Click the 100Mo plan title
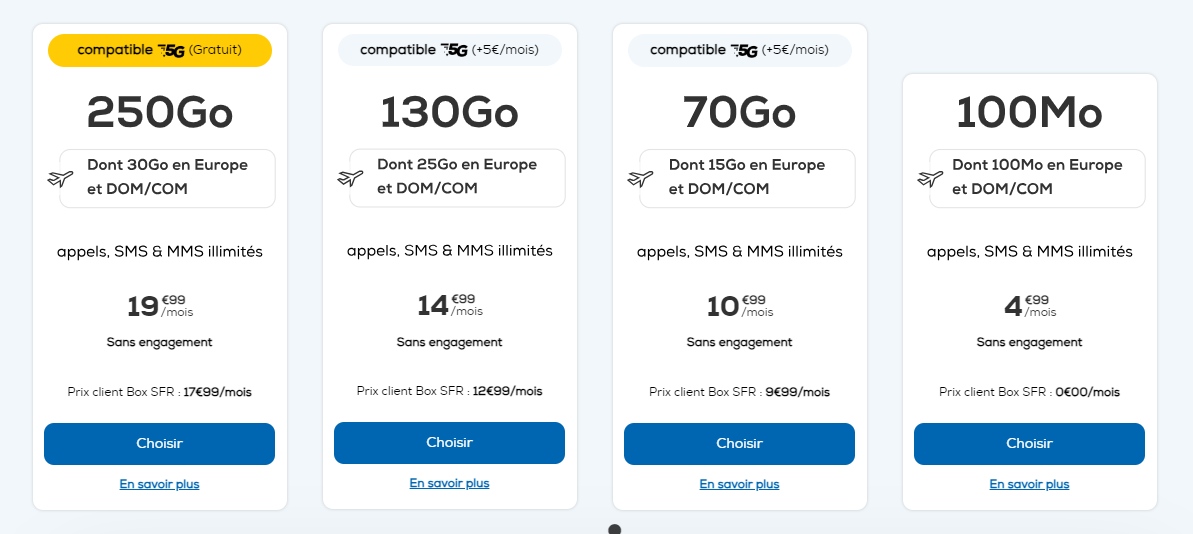 click(x=1029, y=113)
